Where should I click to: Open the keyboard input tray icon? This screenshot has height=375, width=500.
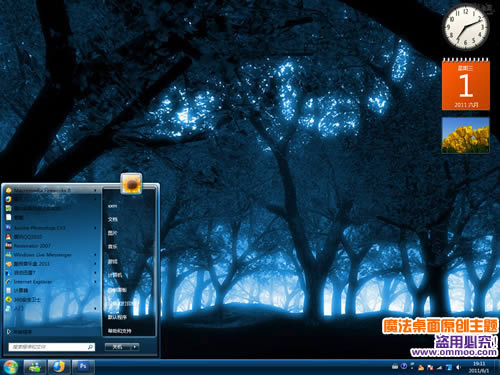(x=395, y=367)
